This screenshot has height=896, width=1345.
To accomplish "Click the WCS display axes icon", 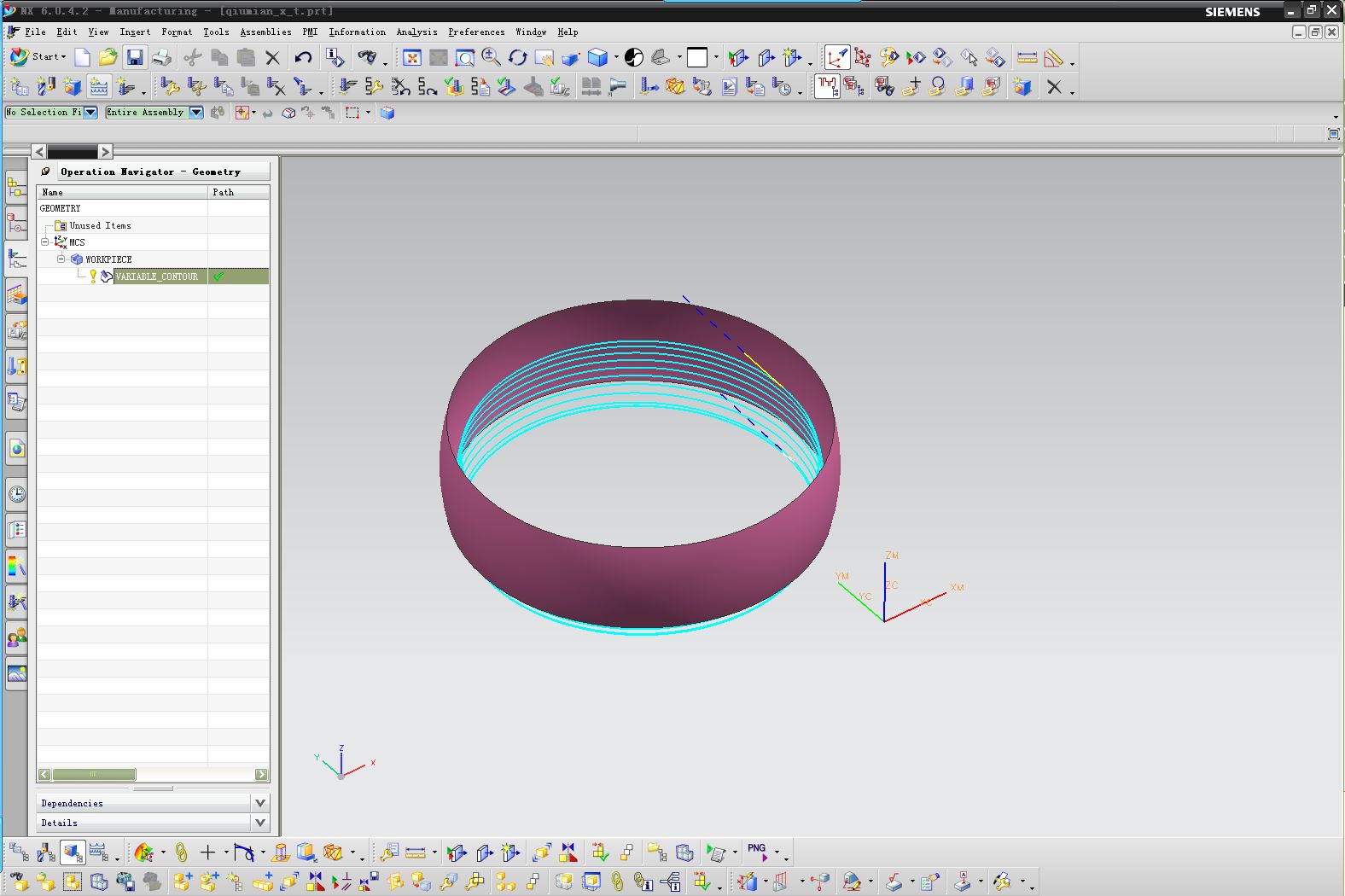I will 837,57.
